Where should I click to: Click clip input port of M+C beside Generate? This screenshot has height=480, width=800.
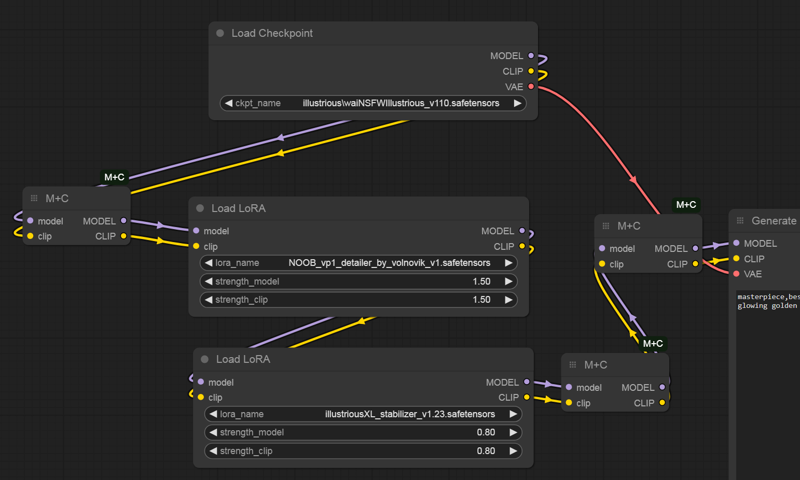coord(602,264)
